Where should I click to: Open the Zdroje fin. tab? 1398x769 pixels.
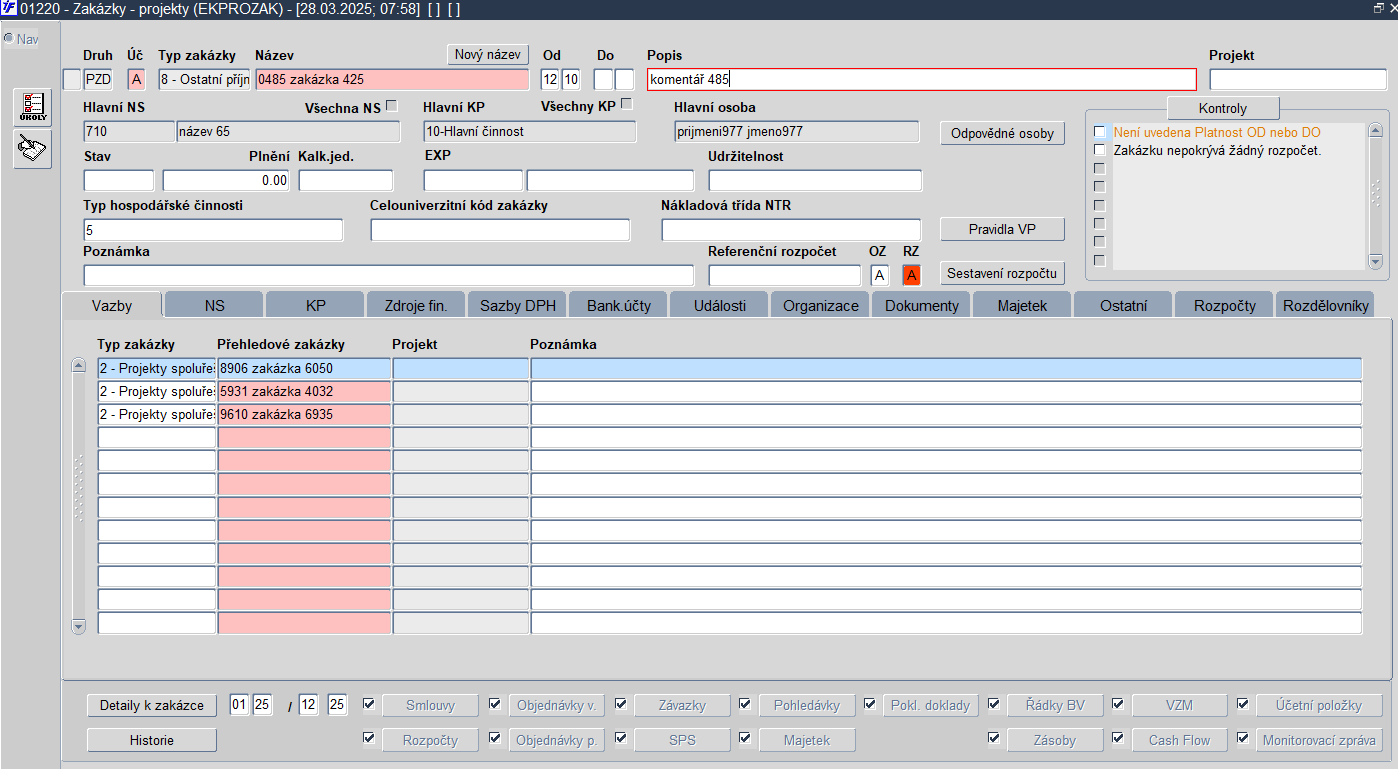click(x=416, y=305)
